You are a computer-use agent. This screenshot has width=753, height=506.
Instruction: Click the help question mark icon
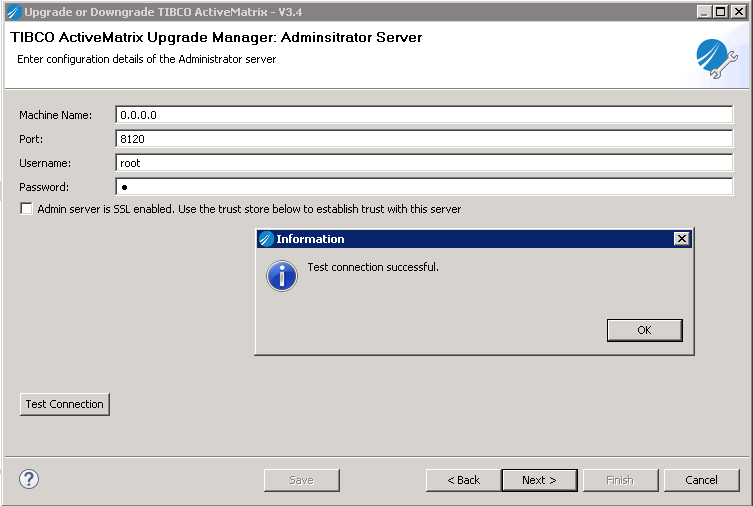click(x=29, y=479)
